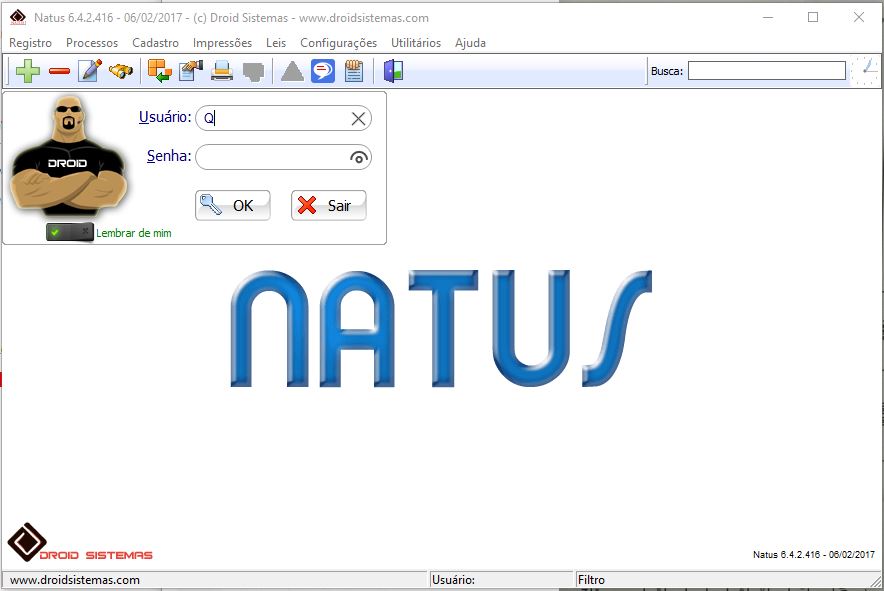Screen dimensions: 884x591
Task: Click the printer icon in the toolbar
Action: 222,71
